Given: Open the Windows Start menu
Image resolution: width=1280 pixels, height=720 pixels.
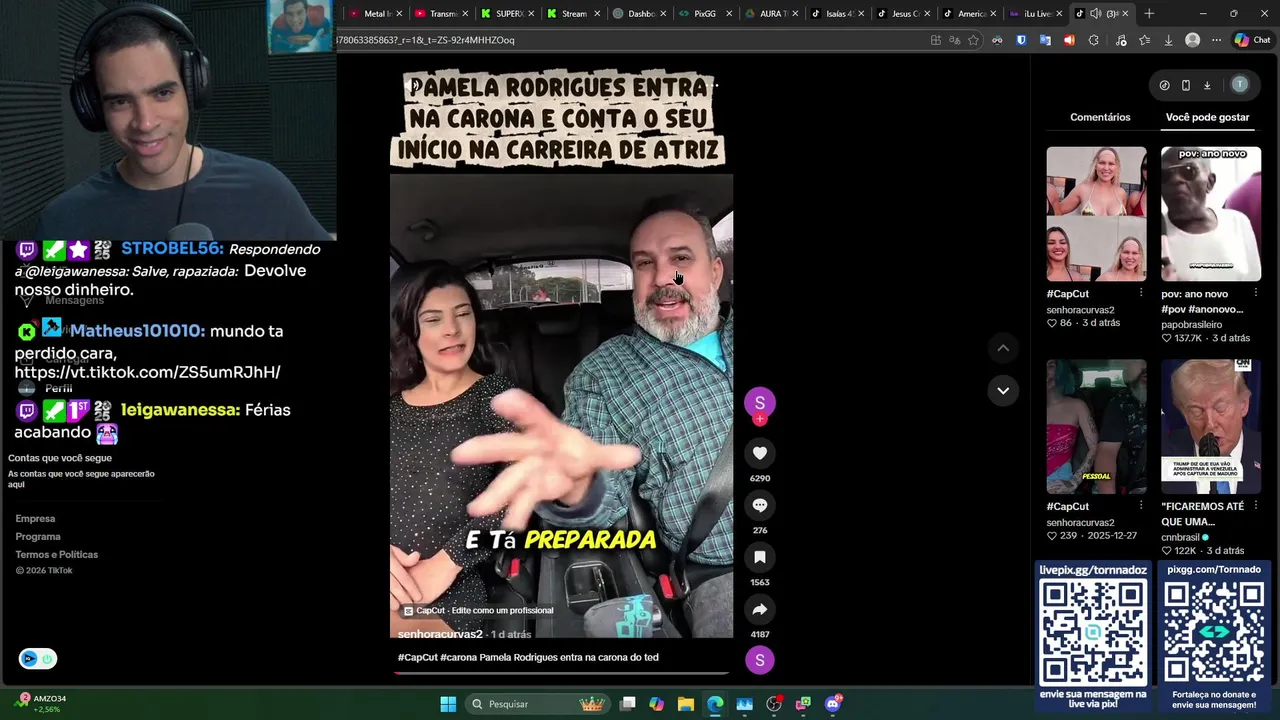Looking at the screenshot, I should pyautogui.click(x=448, y=704).
